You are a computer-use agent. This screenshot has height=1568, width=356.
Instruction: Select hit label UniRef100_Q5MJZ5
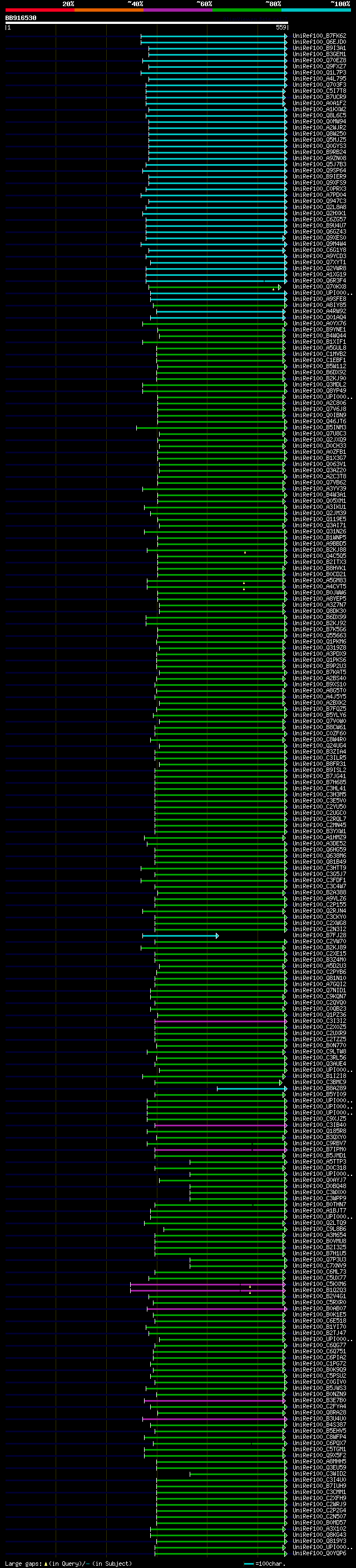319,140
